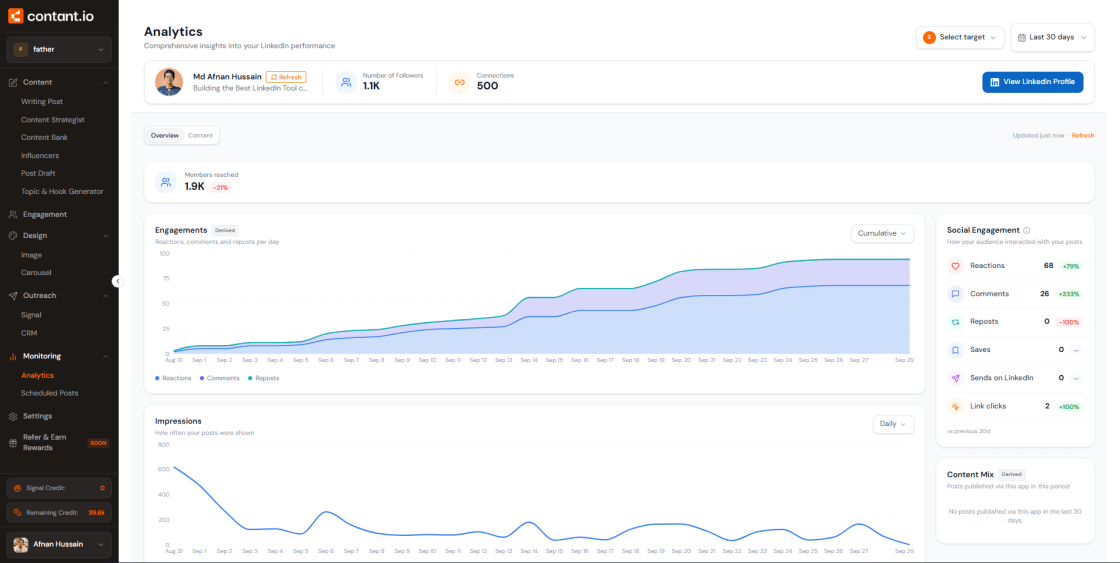Screen dimensions: 1120x563
Task: Collapse sidebar with the arrow handle
Action: point(118,282)
